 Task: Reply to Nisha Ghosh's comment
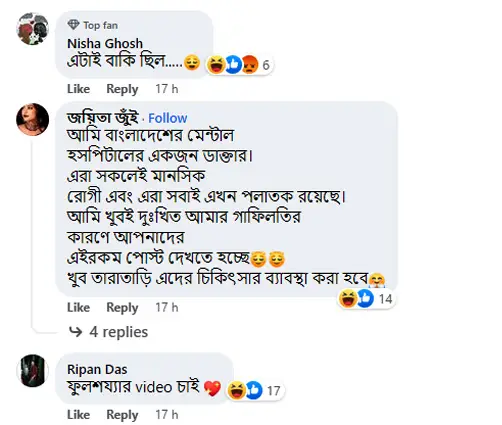click(122, 89)
